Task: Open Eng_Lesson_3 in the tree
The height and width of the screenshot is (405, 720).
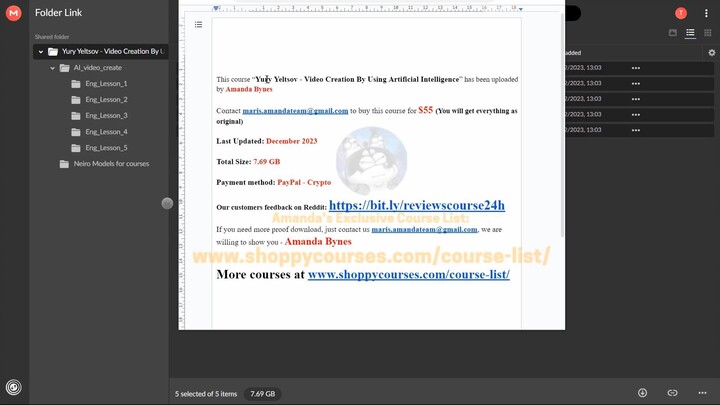Action: tap(107, 116)
